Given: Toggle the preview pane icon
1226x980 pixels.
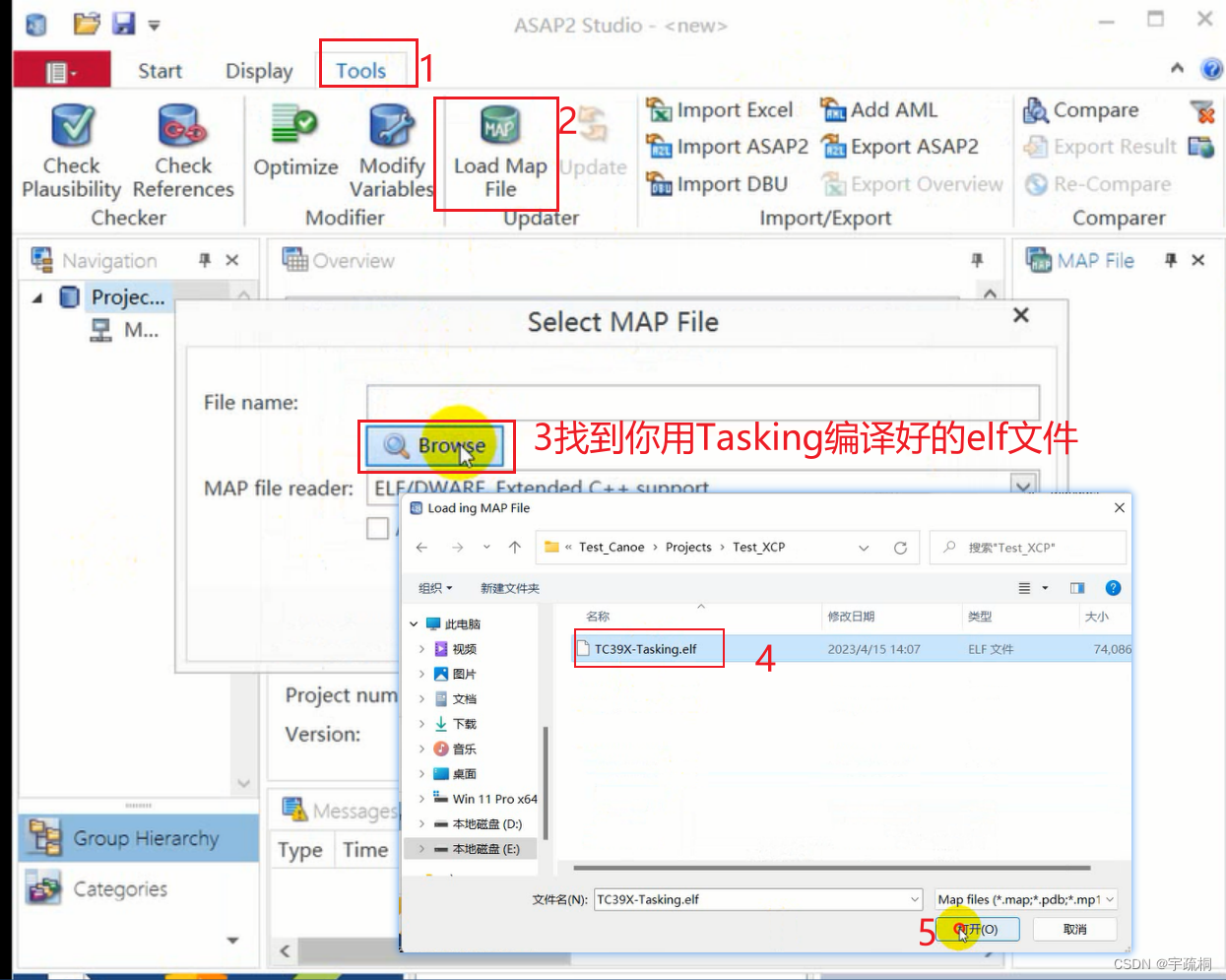Looking at the screenshot, I should pos(1077,588).
